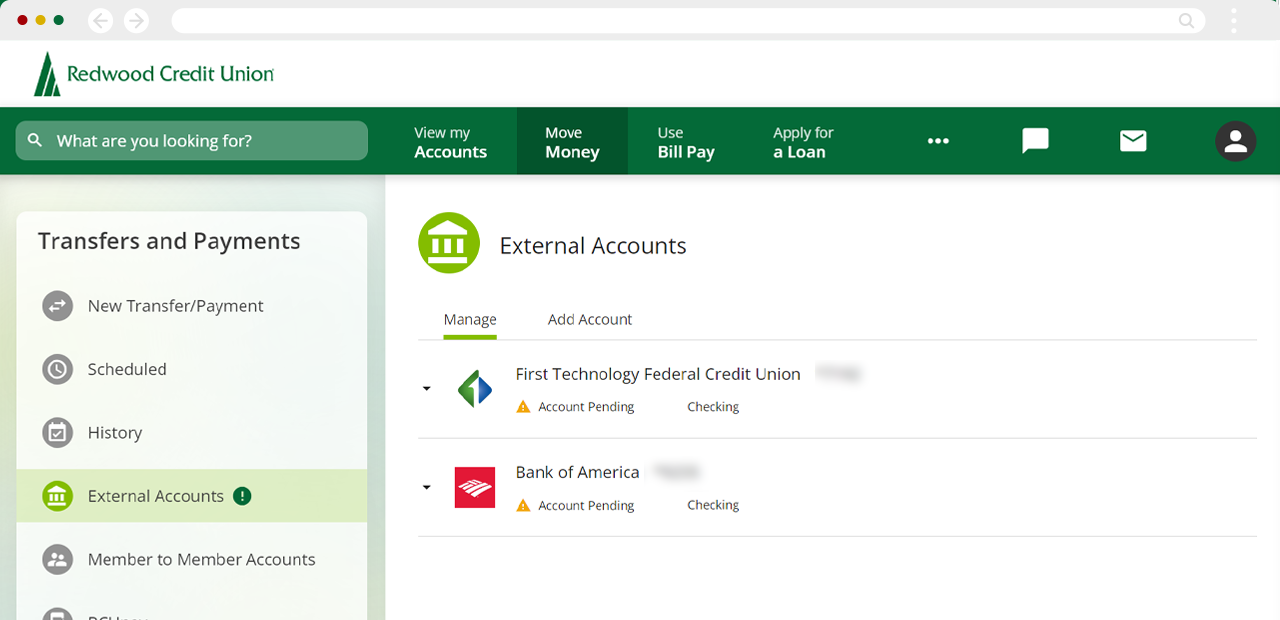Click Checking label under First Technology
1280x620 pixels.
click(x=713, y=407)
